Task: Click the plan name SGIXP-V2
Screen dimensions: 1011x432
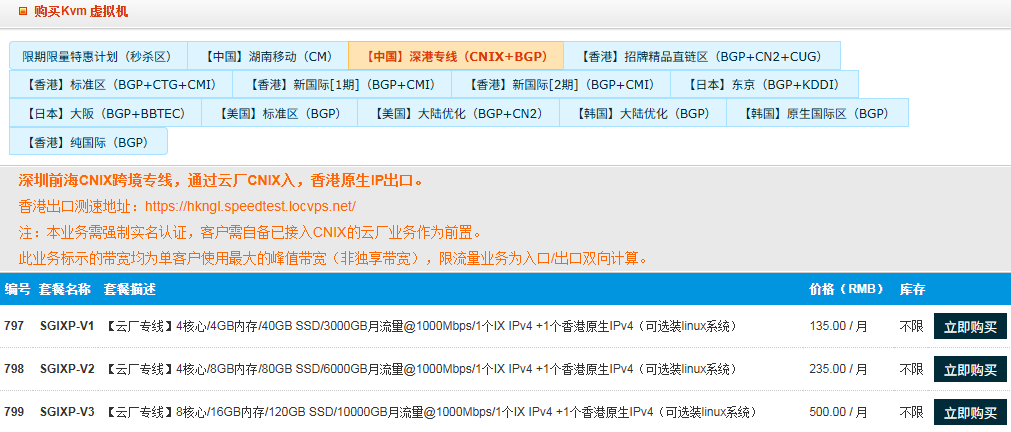Action: point(67,369)
